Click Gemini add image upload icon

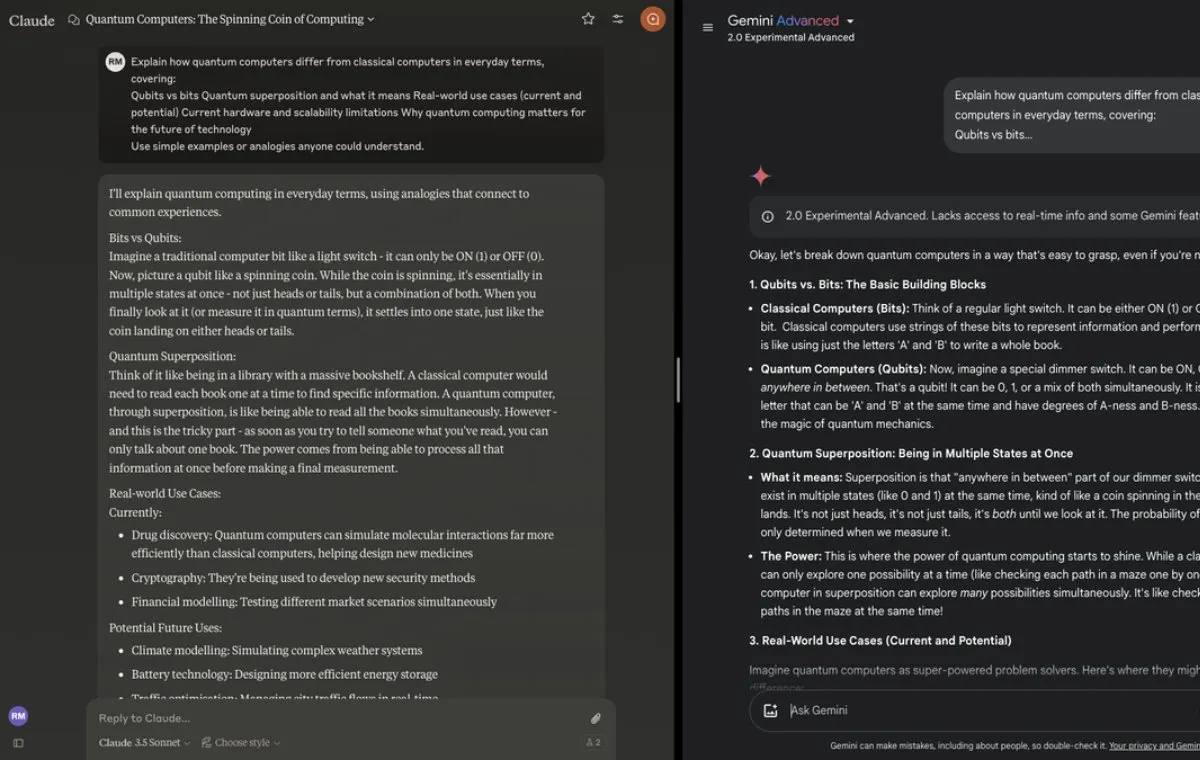pos(770,710)
